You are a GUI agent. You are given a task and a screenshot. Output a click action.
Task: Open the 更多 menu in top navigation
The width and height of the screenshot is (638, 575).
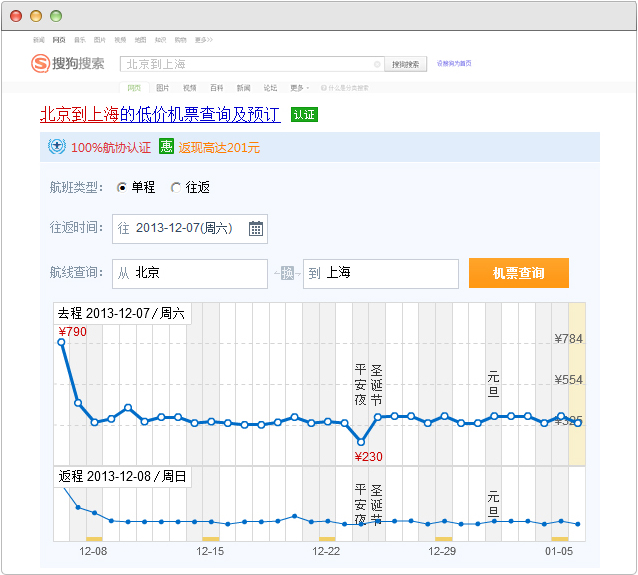[x=203, y=40]
